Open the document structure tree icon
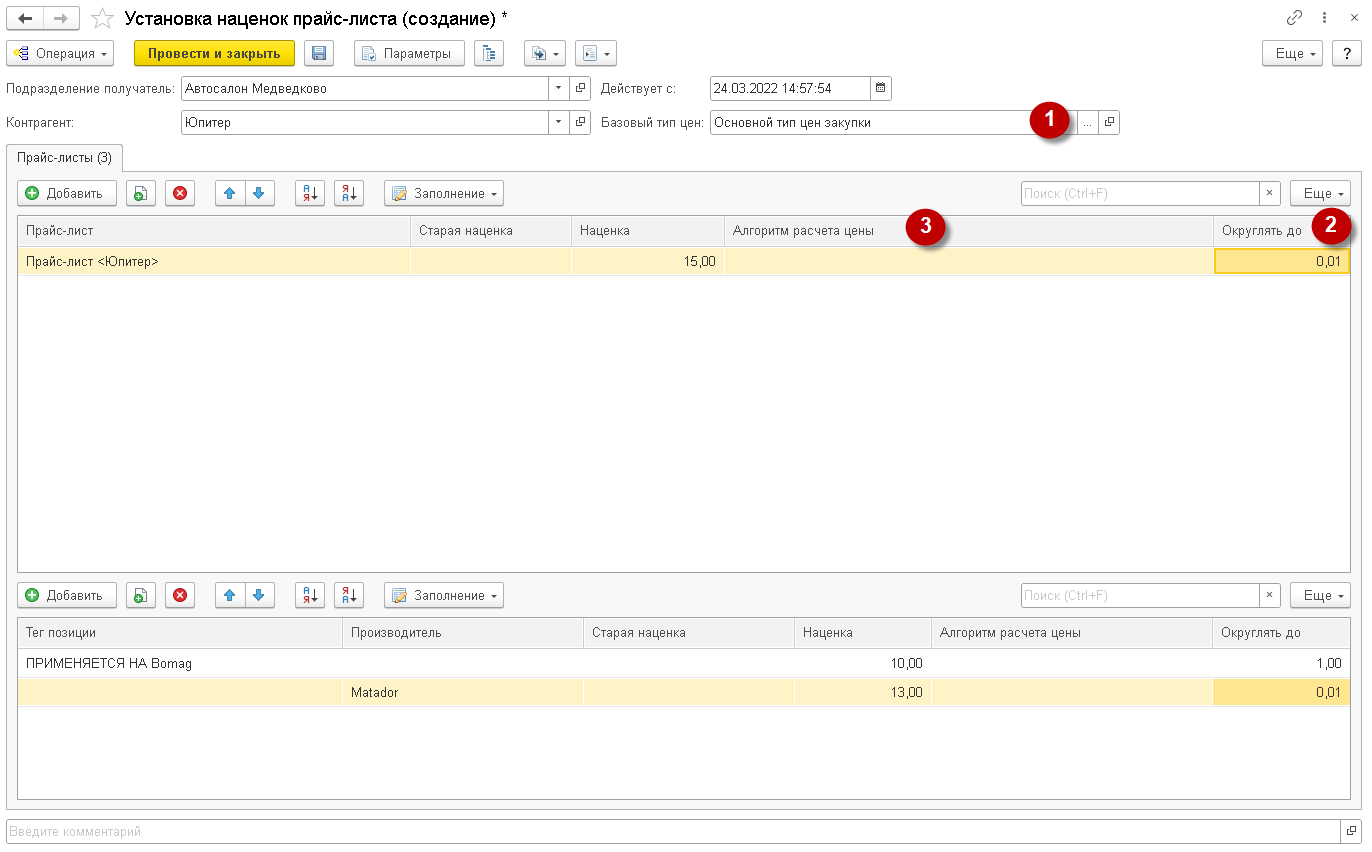1372x852 pixels. coord(488,54)
